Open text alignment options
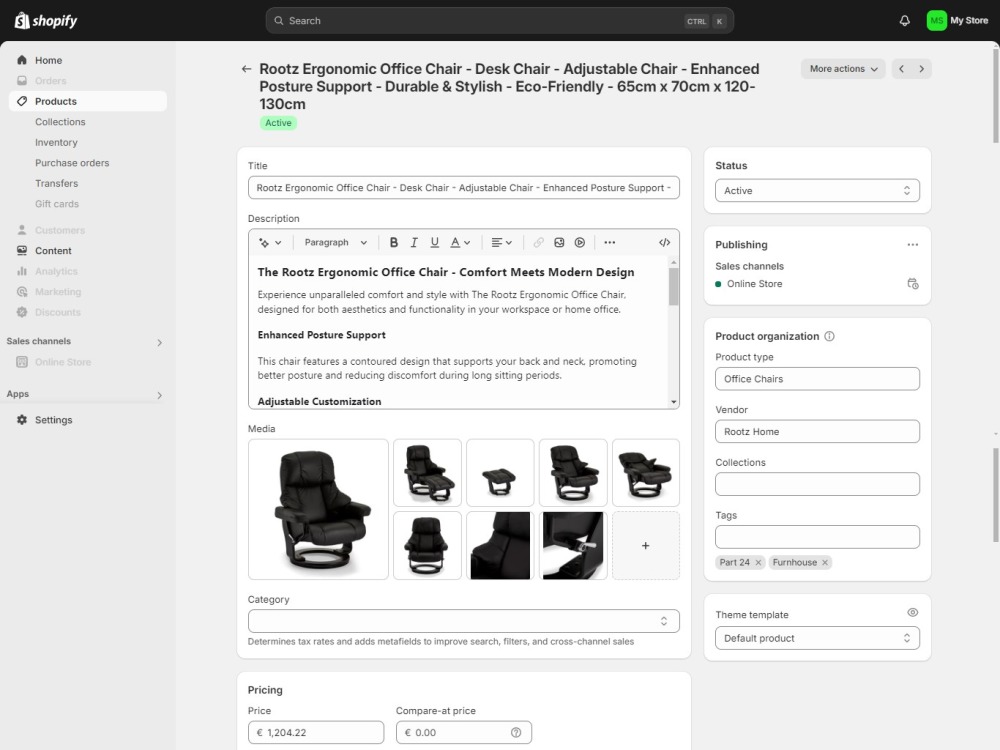The width and height of the screenshot is (1000, 750). coord(502,242)
